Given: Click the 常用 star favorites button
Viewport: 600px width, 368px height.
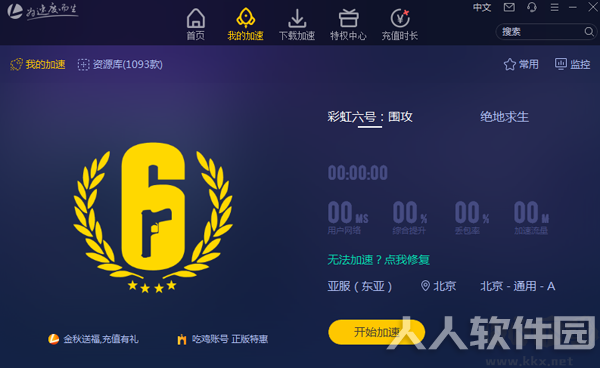Looking at the screenshot, I should [x=521, y=64].
